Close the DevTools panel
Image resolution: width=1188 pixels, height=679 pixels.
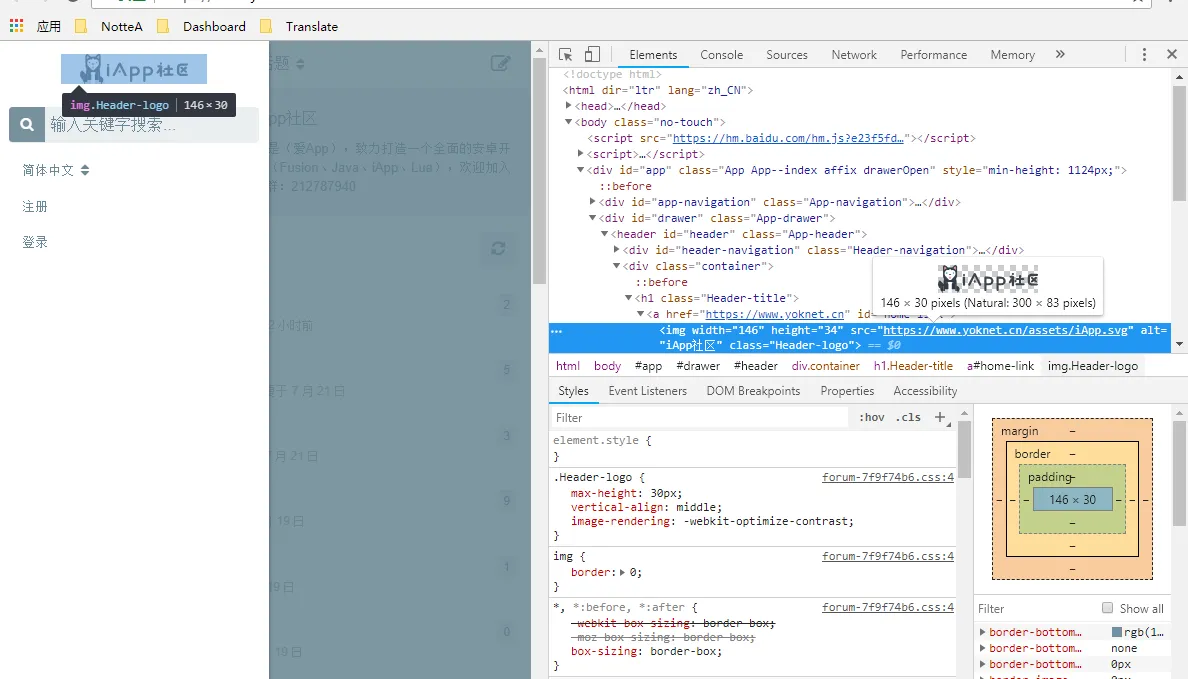tap(1172, 55)
